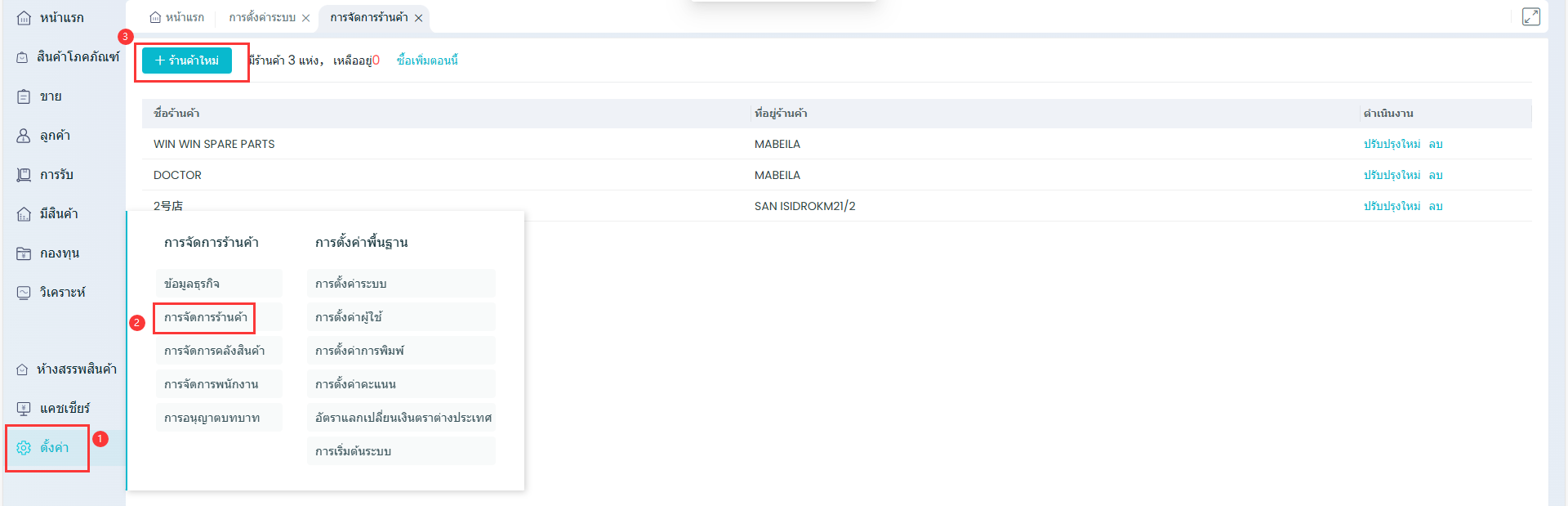This screenshot has height=506, width=1568.
Task: Delete the DOCTOR store row
Action: 1436,175
